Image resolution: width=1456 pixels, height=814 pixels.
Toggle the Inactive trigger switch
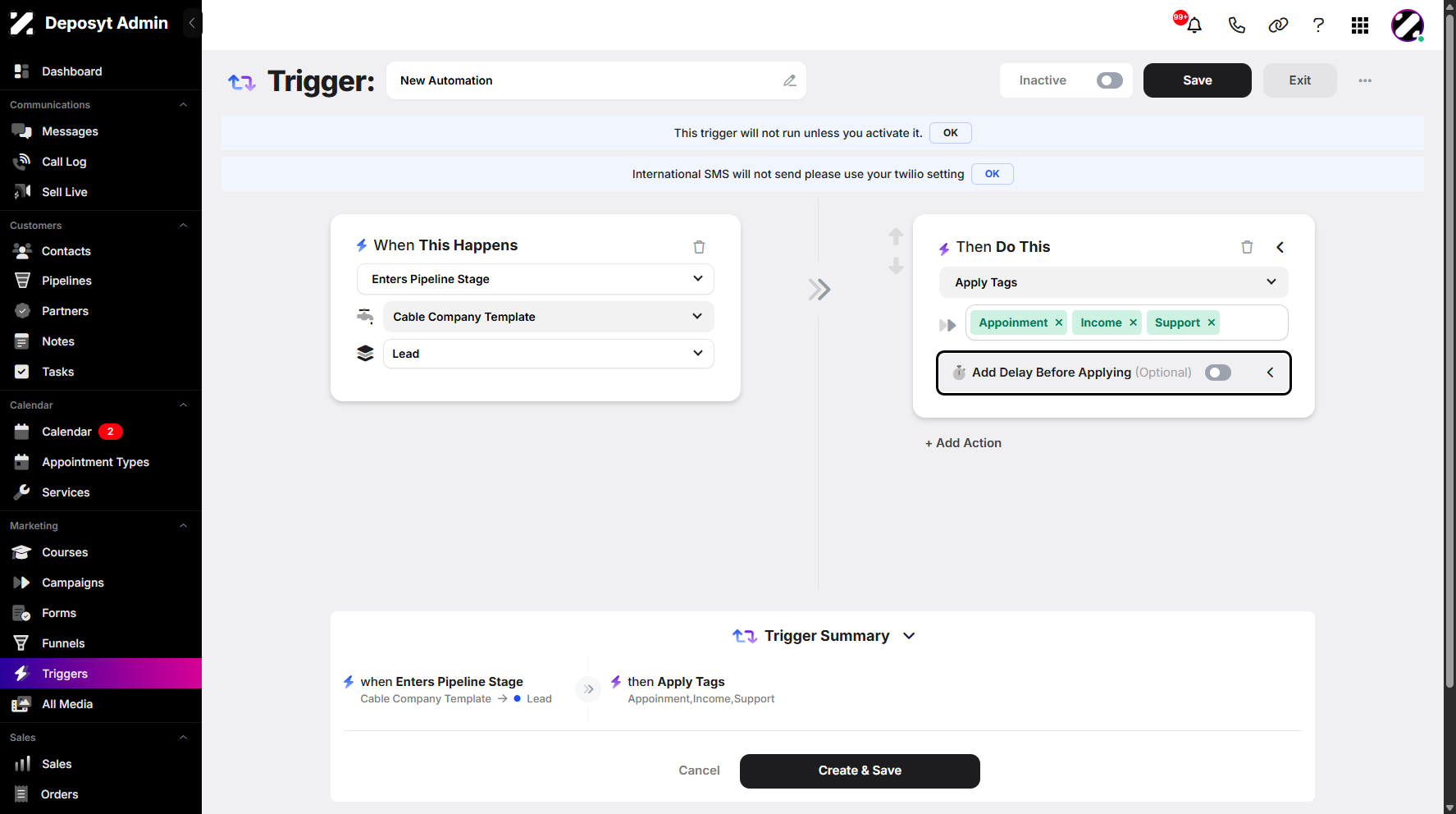pyautogui.click(x=1109, y=80)
